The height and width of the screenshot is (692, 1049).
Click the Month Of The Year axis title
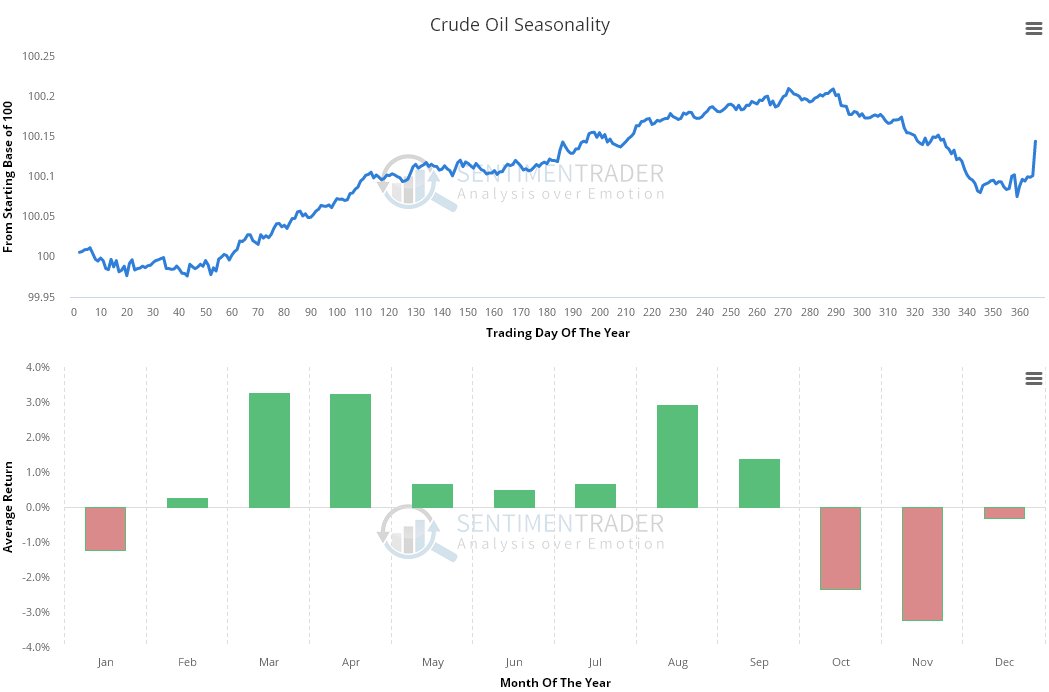click(555, 682)
